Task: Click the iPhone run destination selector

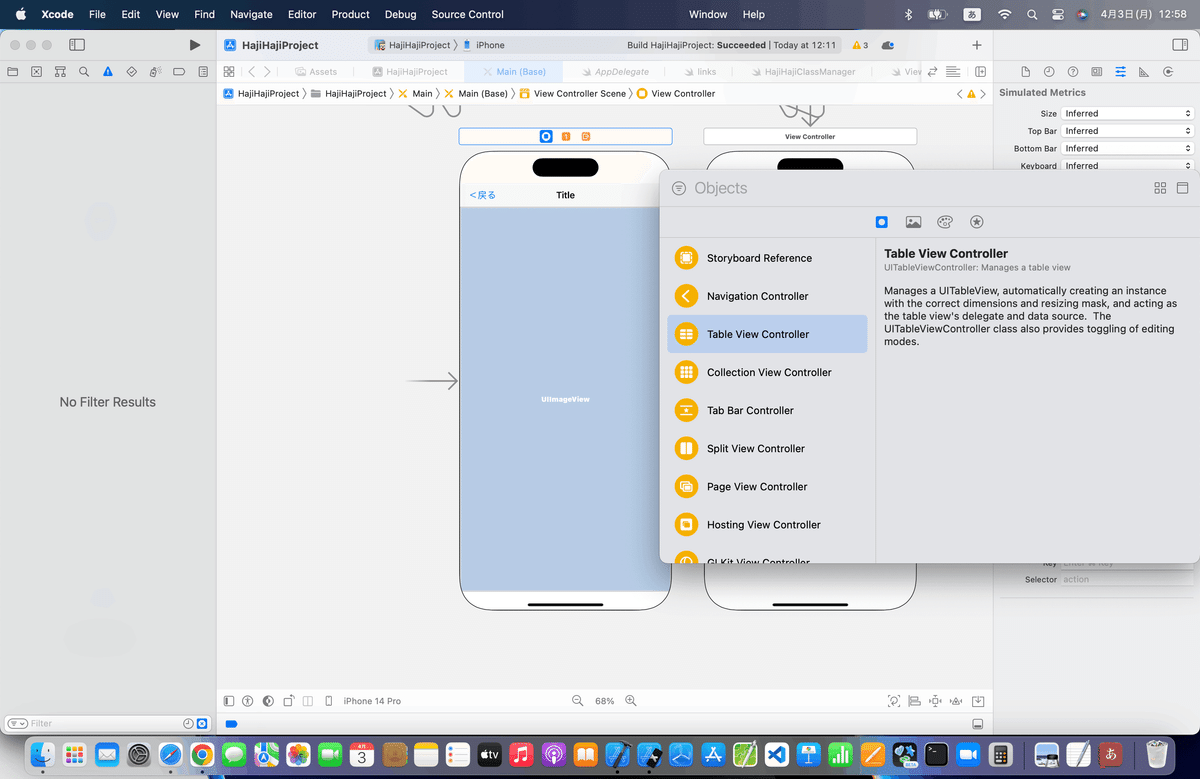Action: click(x=485, y=45)
